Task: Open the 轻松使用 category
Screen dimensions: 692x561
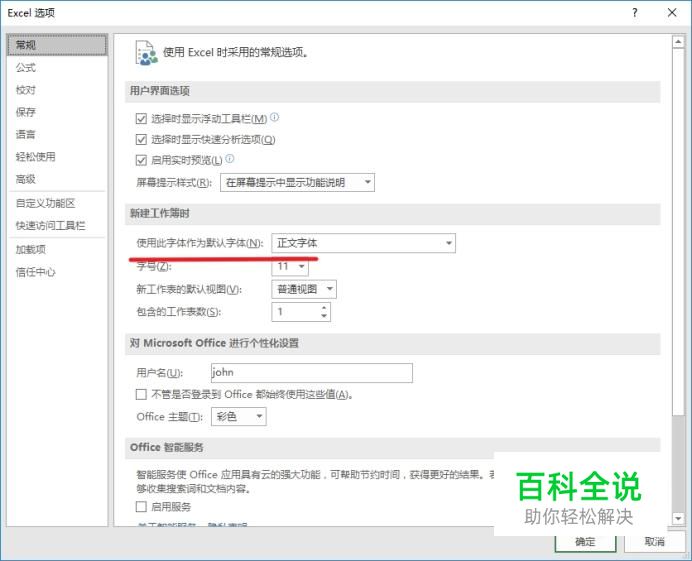Action: coord(35,157)
